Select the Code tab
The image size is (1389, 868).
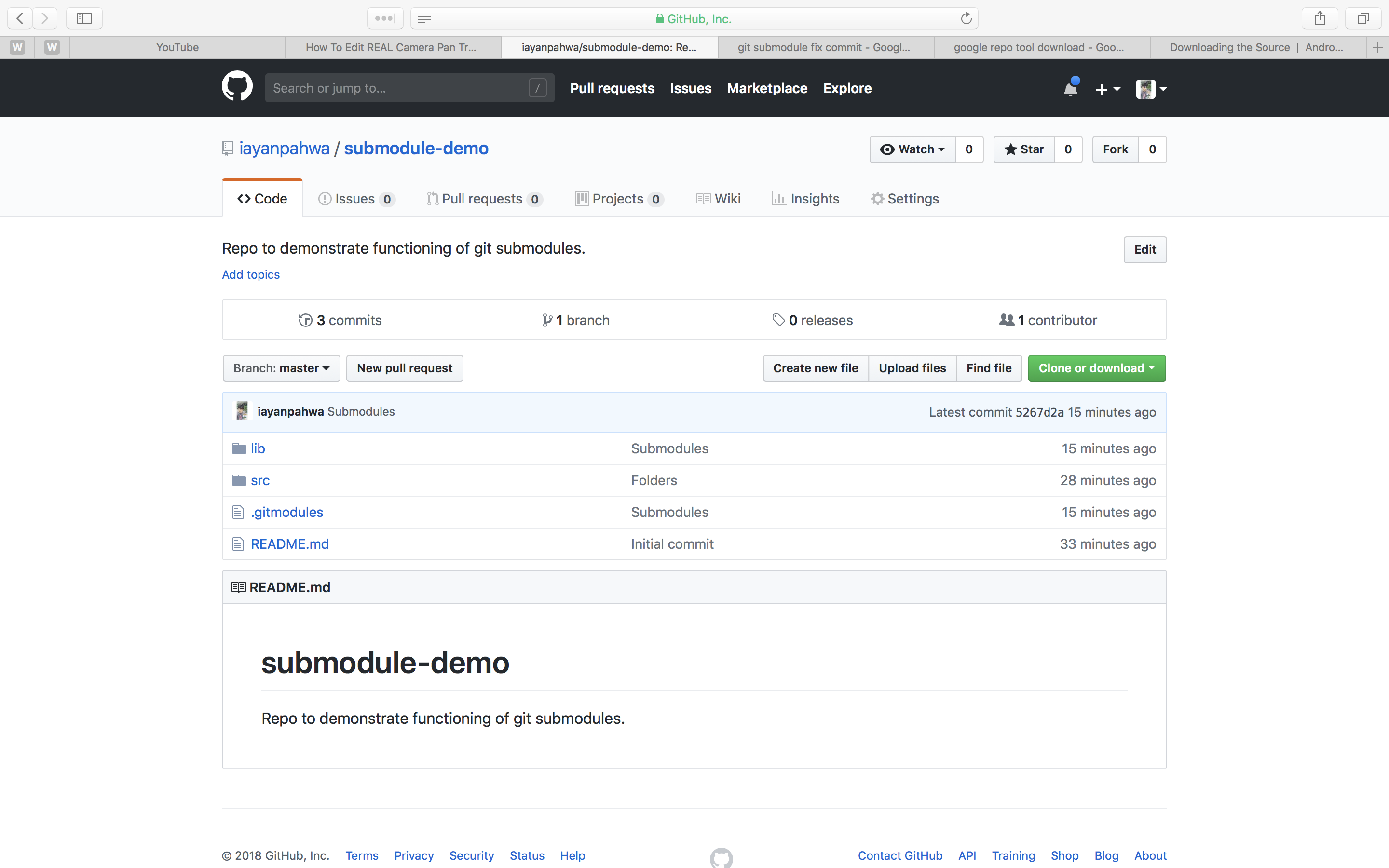click(x=263, y=198)
